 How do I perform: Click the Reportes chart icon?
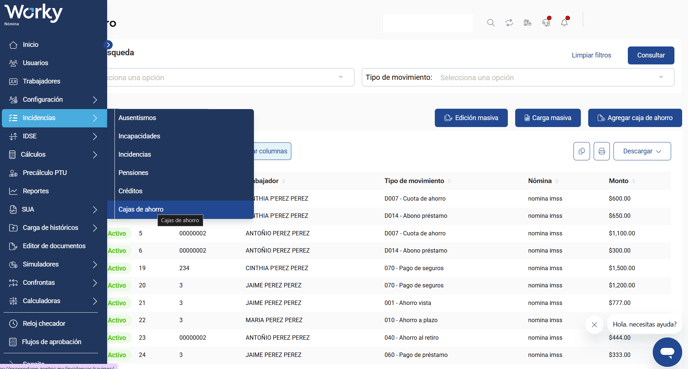pos(13,191)
